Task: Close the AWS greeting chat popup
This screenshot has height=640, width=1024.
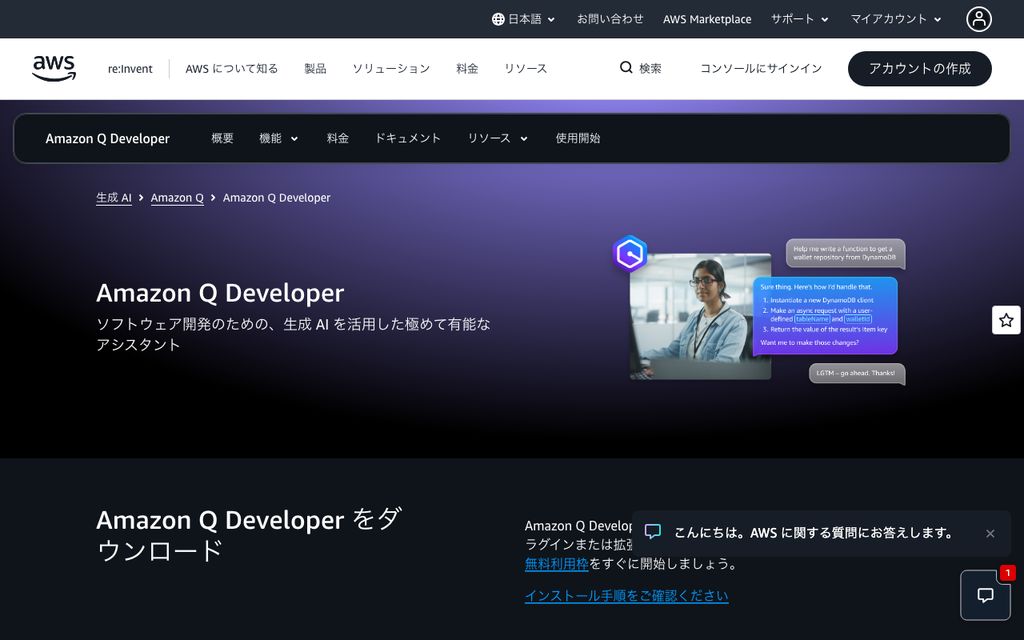Action: [x=990, y=534]
